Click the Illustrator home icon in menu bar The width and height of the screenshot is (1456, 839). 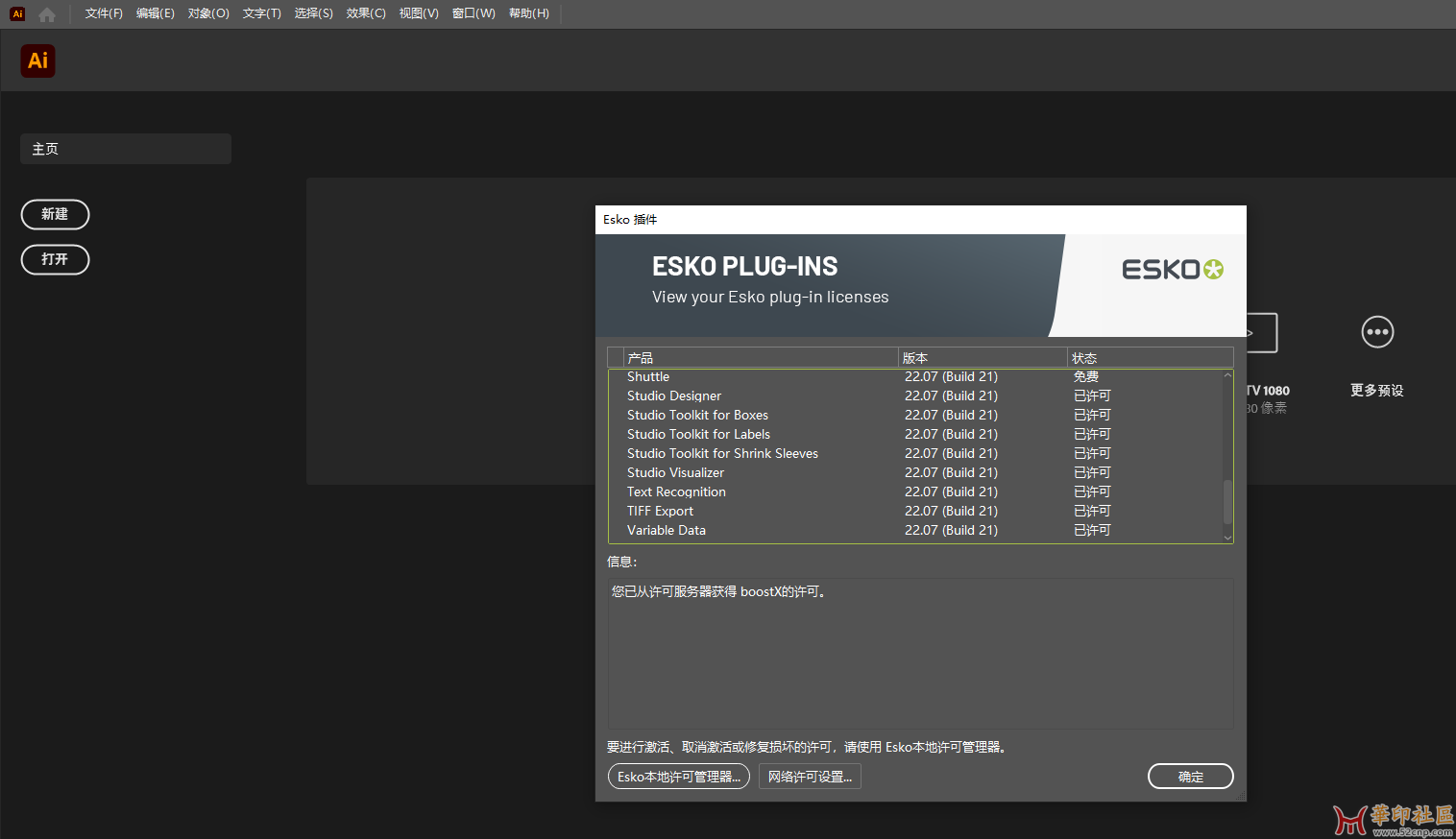point(47,14)
